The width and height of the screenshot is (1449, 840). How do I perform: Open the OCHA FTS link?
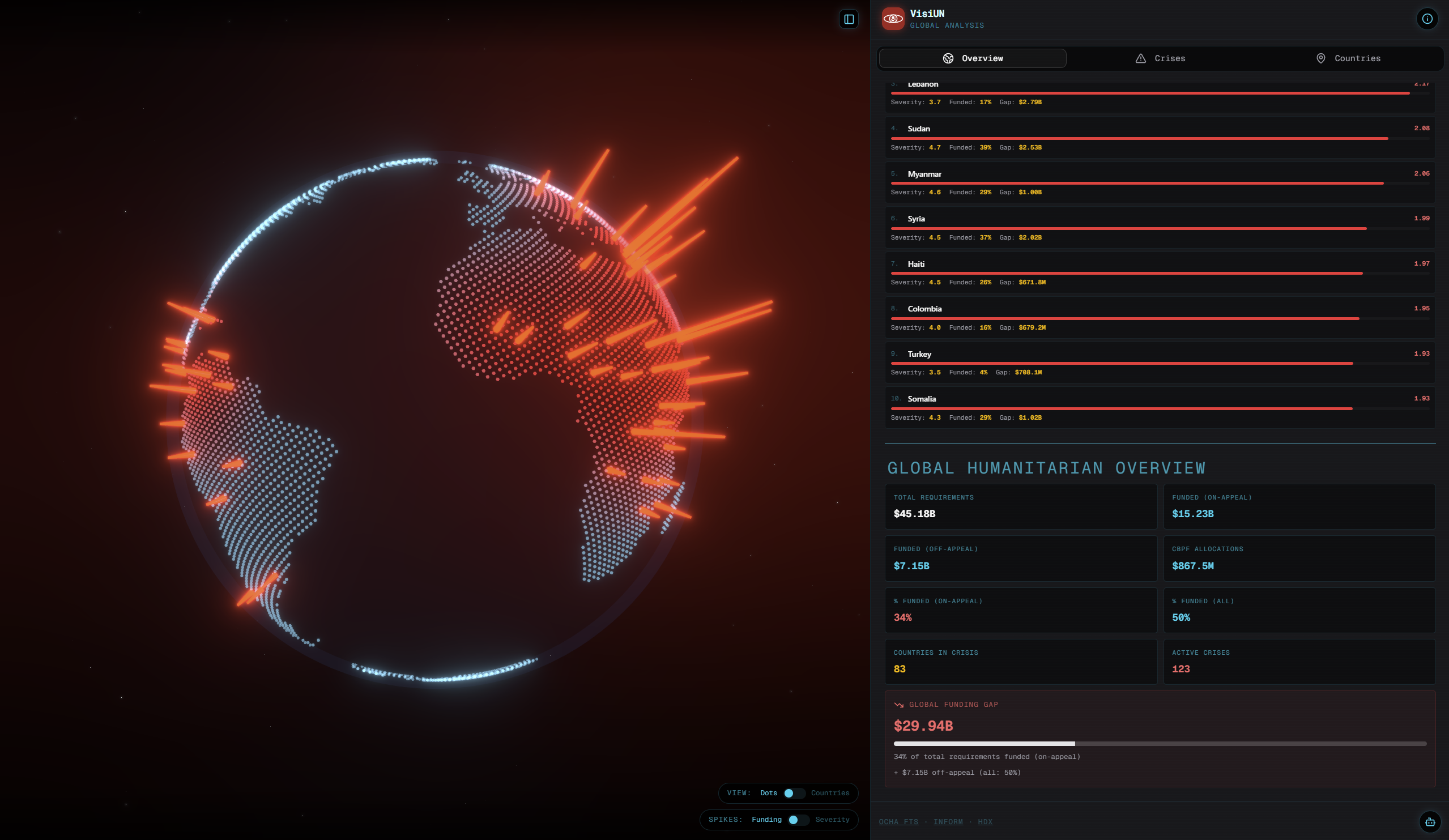[898, 822]
